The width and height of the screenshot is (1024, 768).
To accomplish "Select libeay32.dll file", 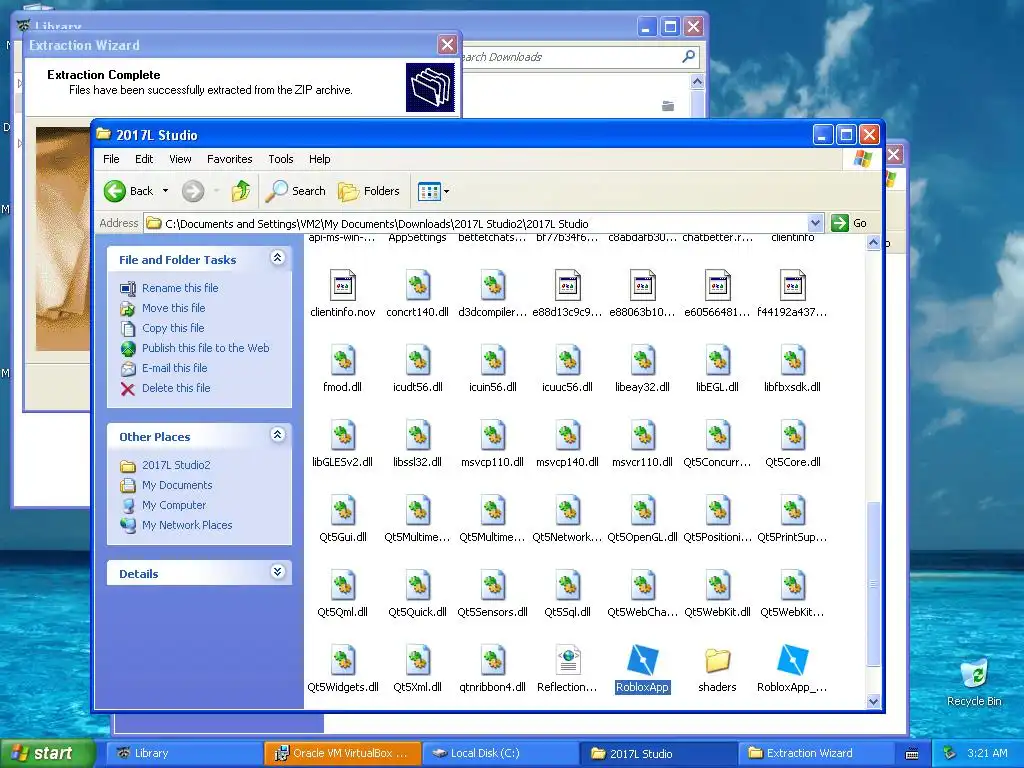I will pyautogui.click(x=642, y=360).
